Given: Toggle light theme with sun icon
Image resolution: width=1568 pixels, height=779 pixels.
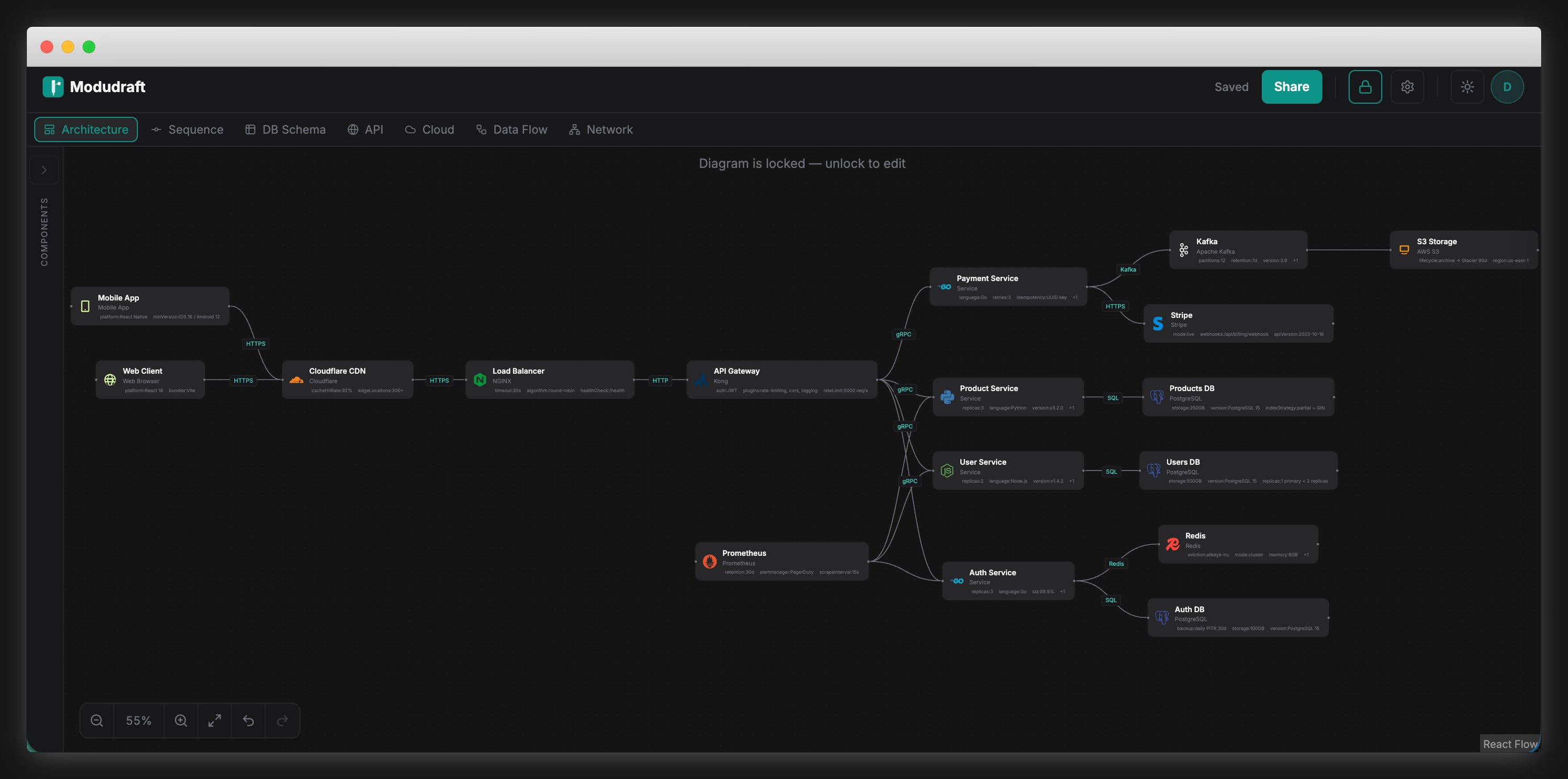Looking at the screenshot, I should tap(1467, 86).
